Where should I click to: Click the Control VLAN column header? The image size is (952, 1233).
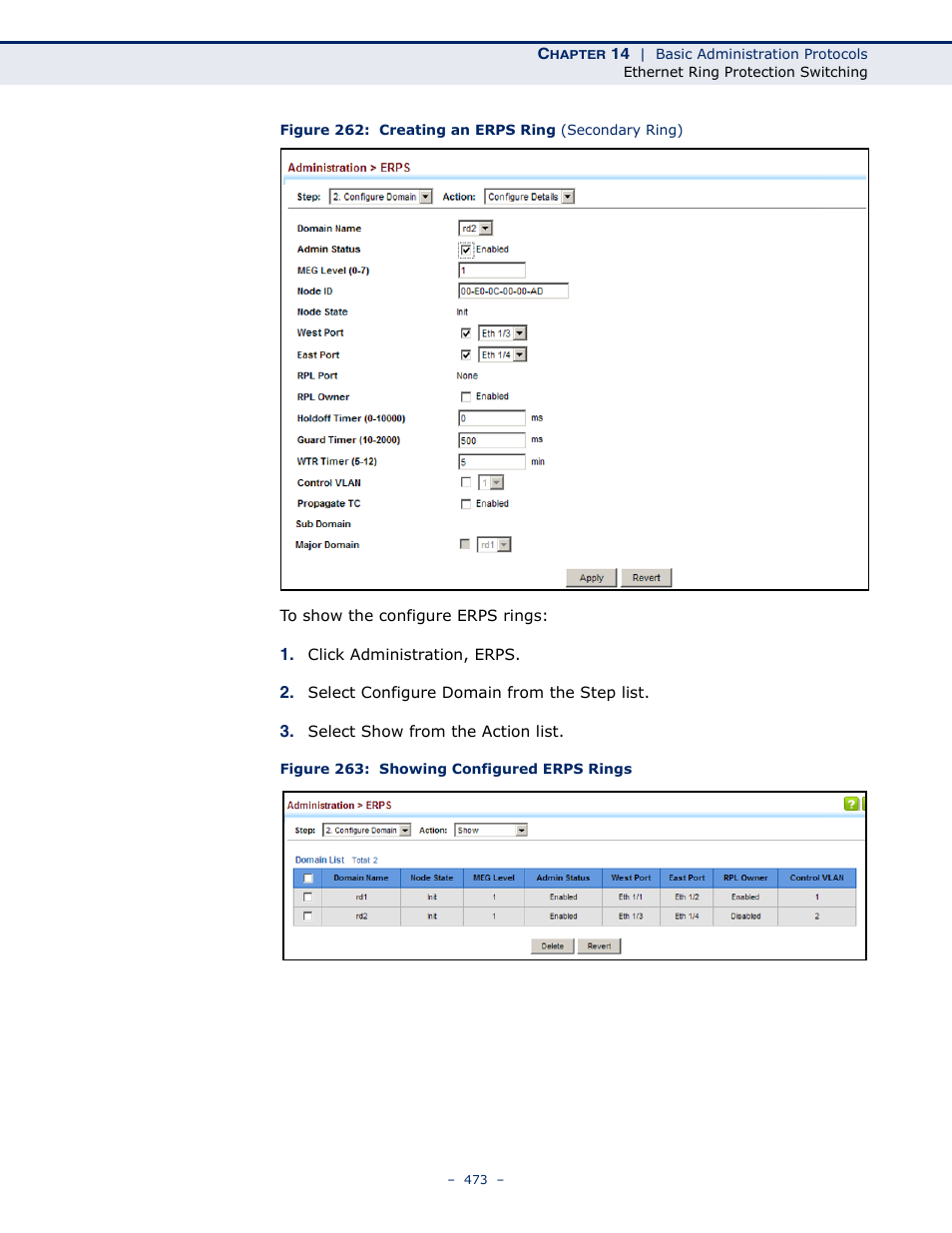pyautogui.click(x=817, y=879)
